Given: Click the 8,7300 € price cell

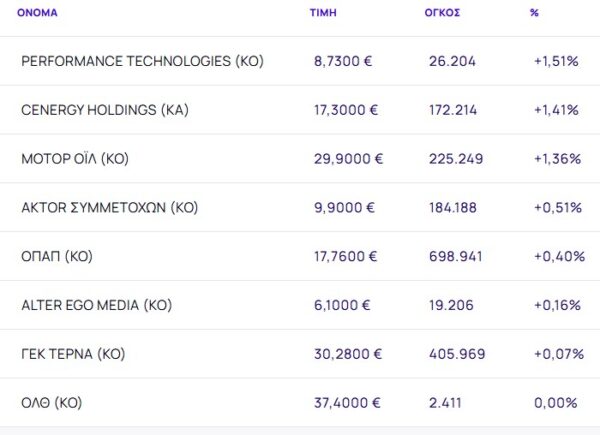Looking at the screenshot, I should pyautogui.click(x=343, y=61).
